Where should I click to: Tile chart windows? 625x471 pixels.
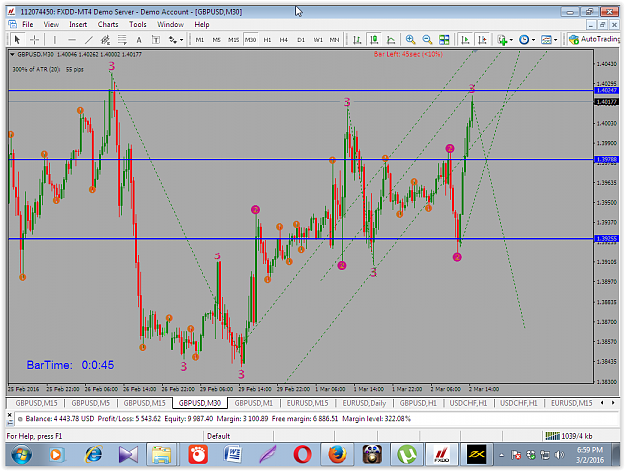(444, 39)
